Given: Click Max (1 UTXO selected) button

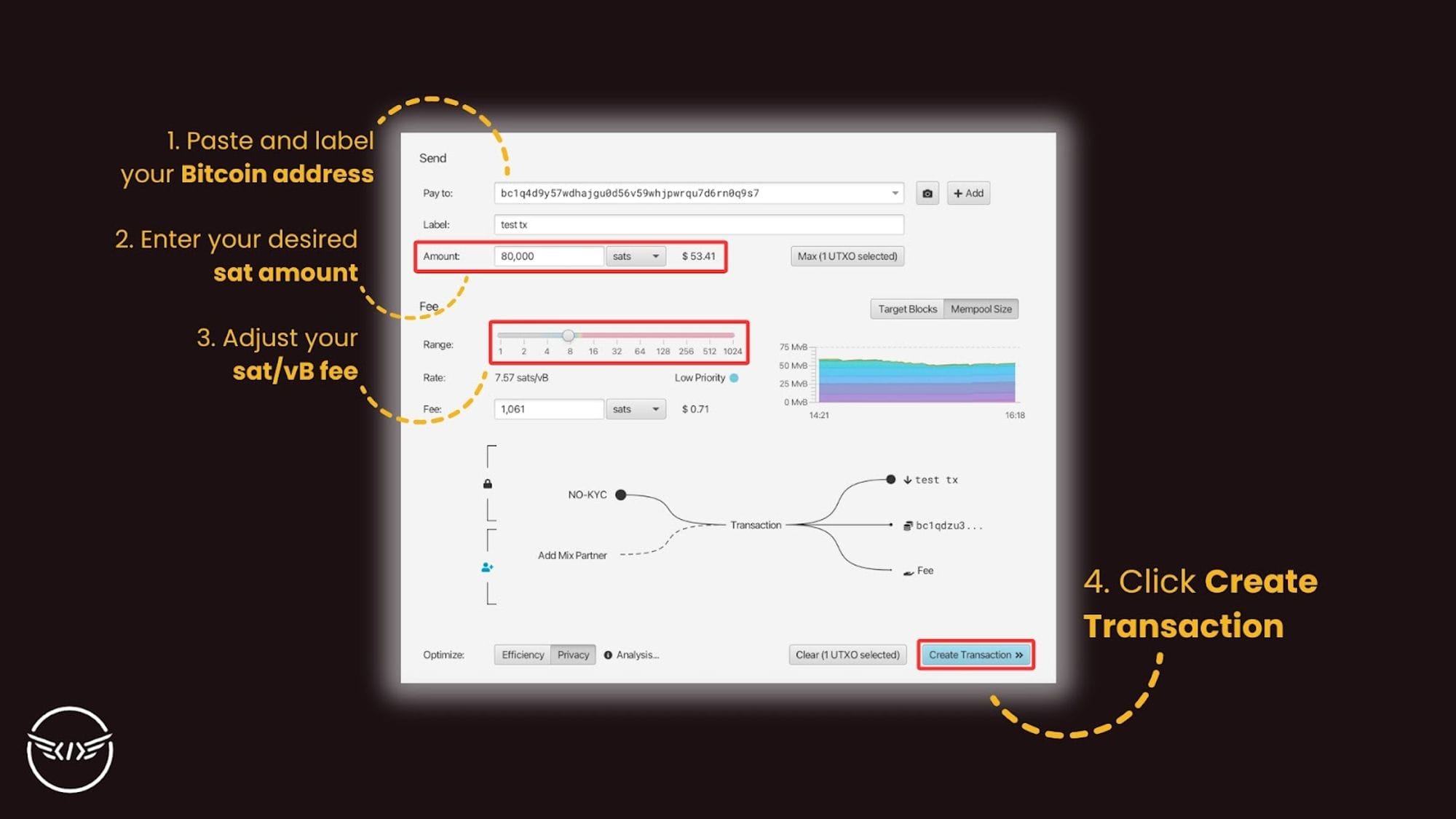Looking at the screenshot, I should coord(844,256).
